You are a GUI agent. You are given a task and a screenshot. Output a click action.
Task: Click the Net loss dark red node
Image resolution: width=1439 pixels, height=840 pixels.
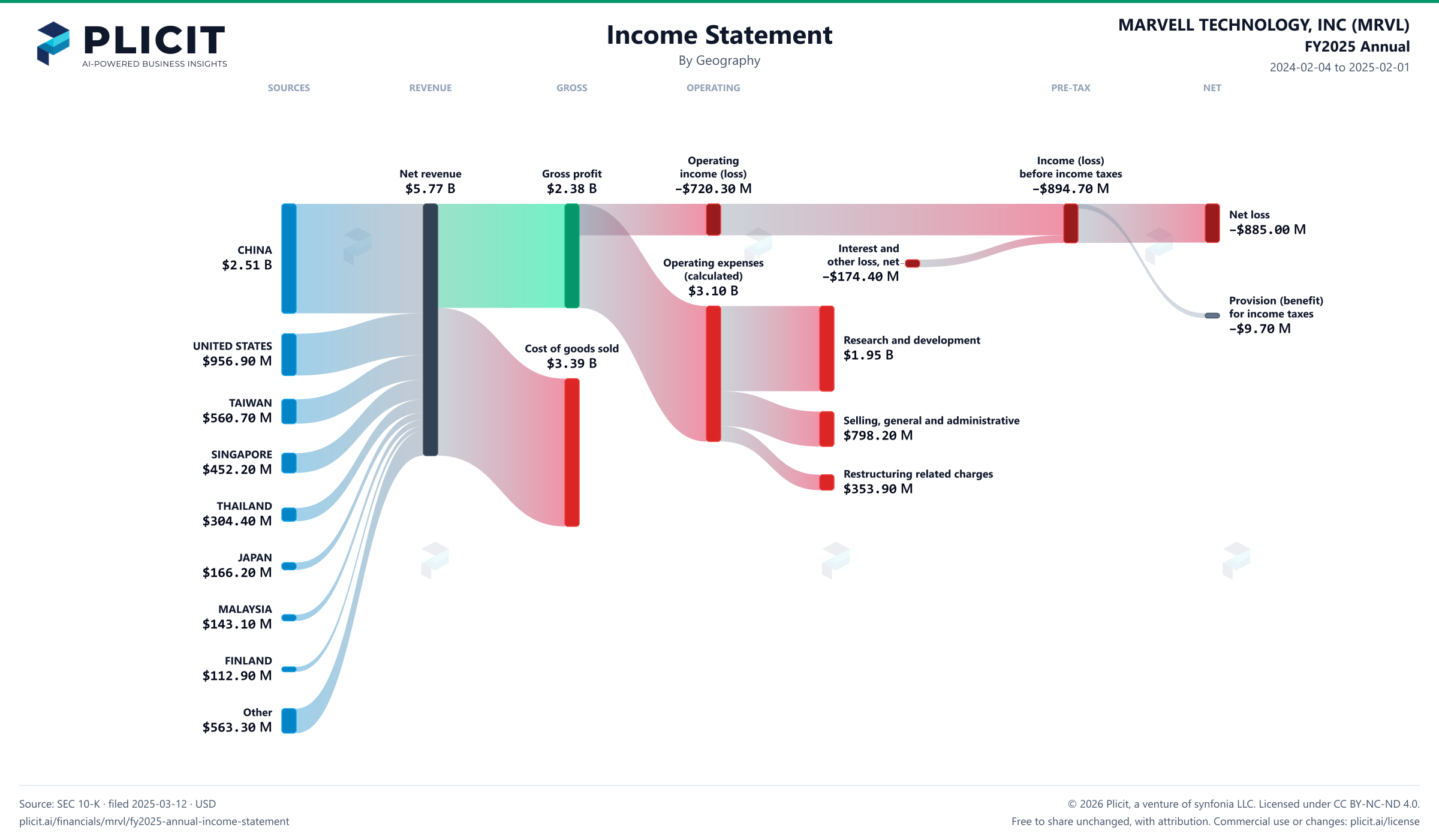[1212, 223]
